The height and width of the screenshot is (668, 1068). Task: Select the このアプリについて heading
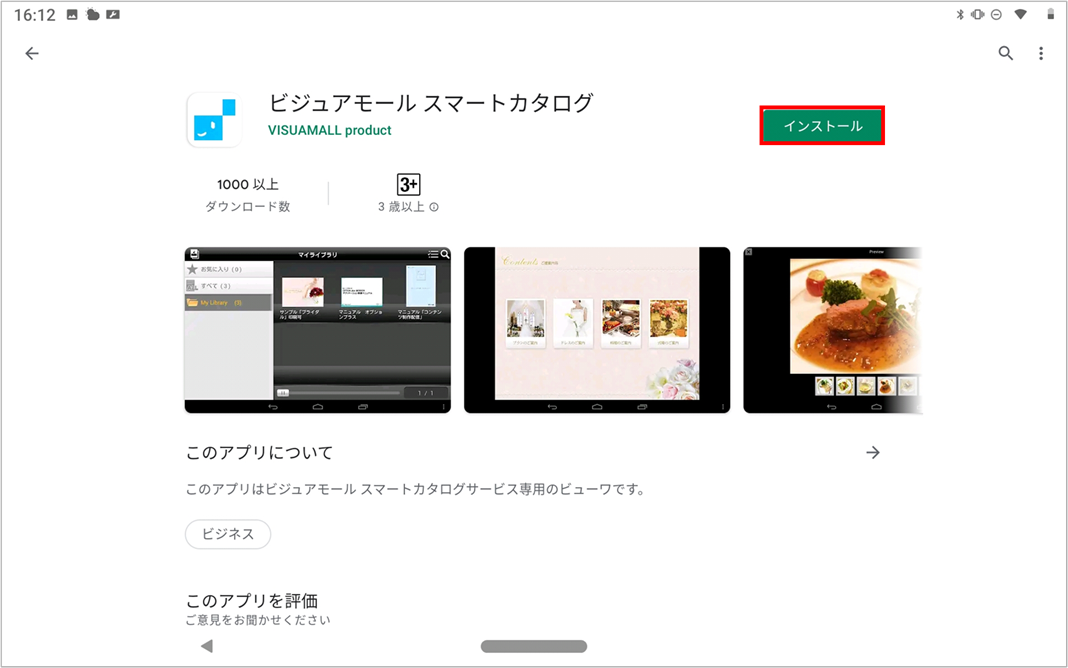(x=260, y=453)
